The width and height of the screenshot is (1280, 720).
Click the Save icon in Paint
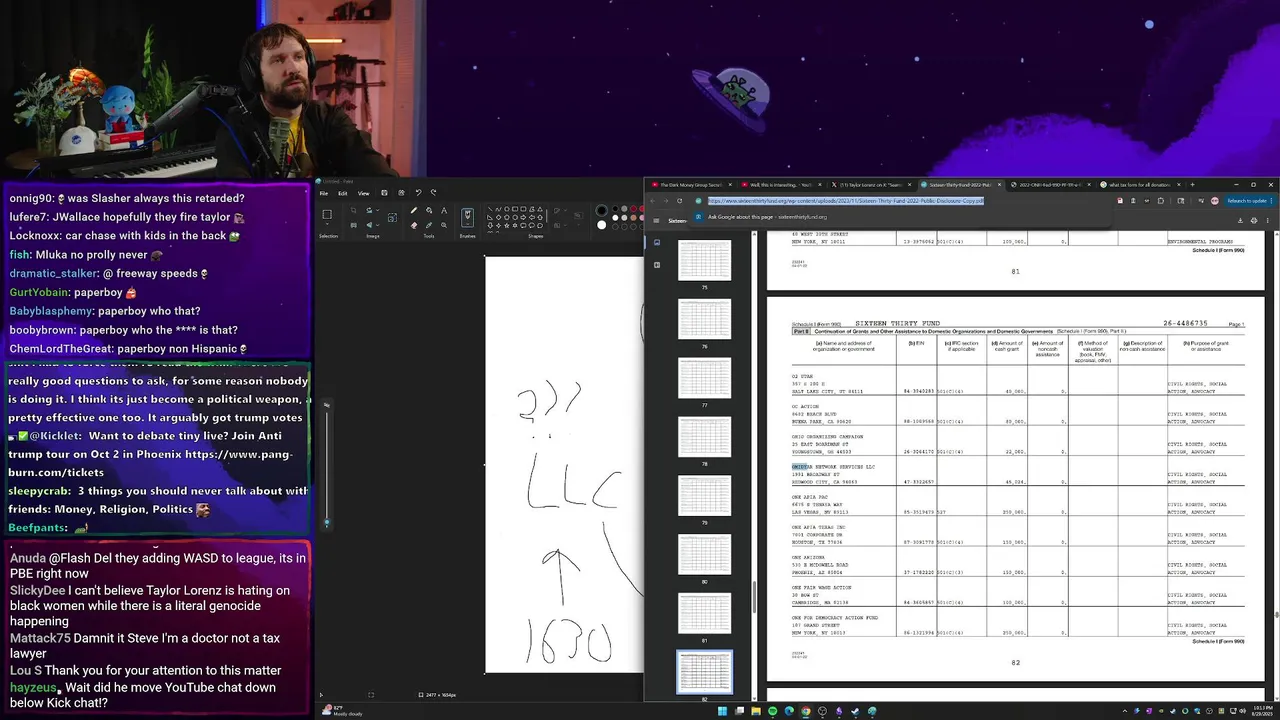(384, 193)
